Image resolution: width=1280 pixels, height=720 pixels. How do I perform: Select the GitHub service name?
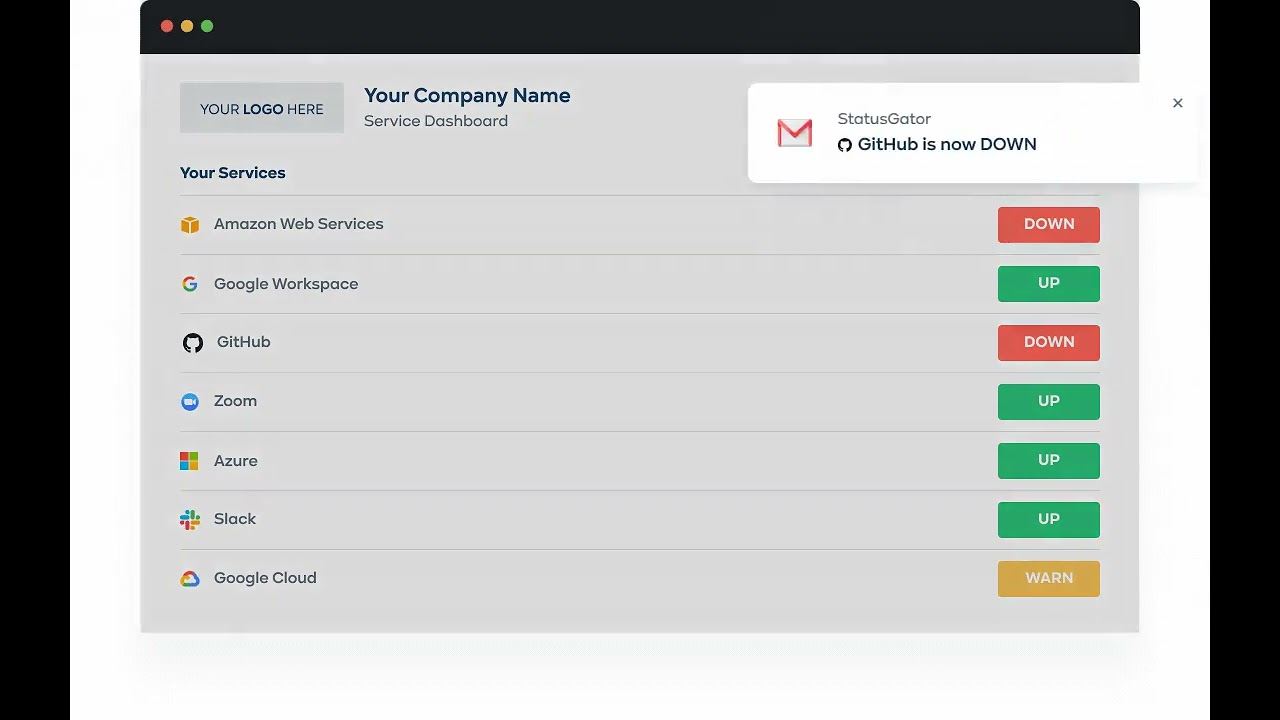pos(244,342)
